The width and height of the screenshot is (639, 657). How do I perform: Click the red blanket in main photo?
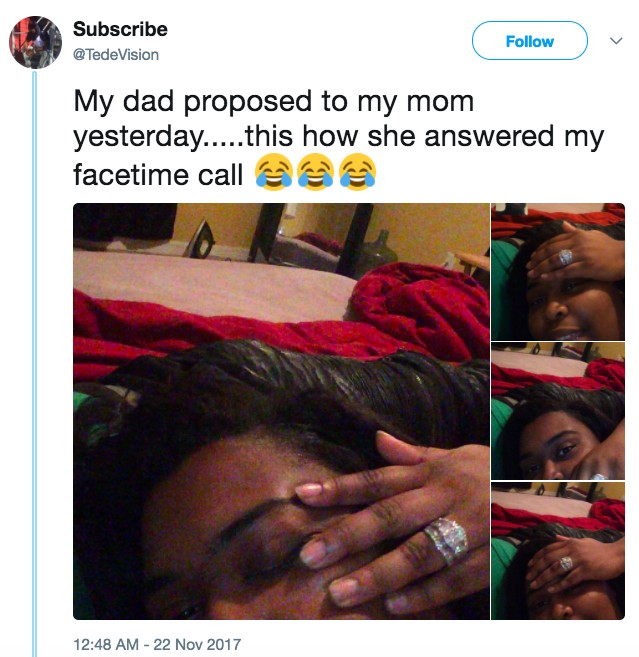coord(420,310)
